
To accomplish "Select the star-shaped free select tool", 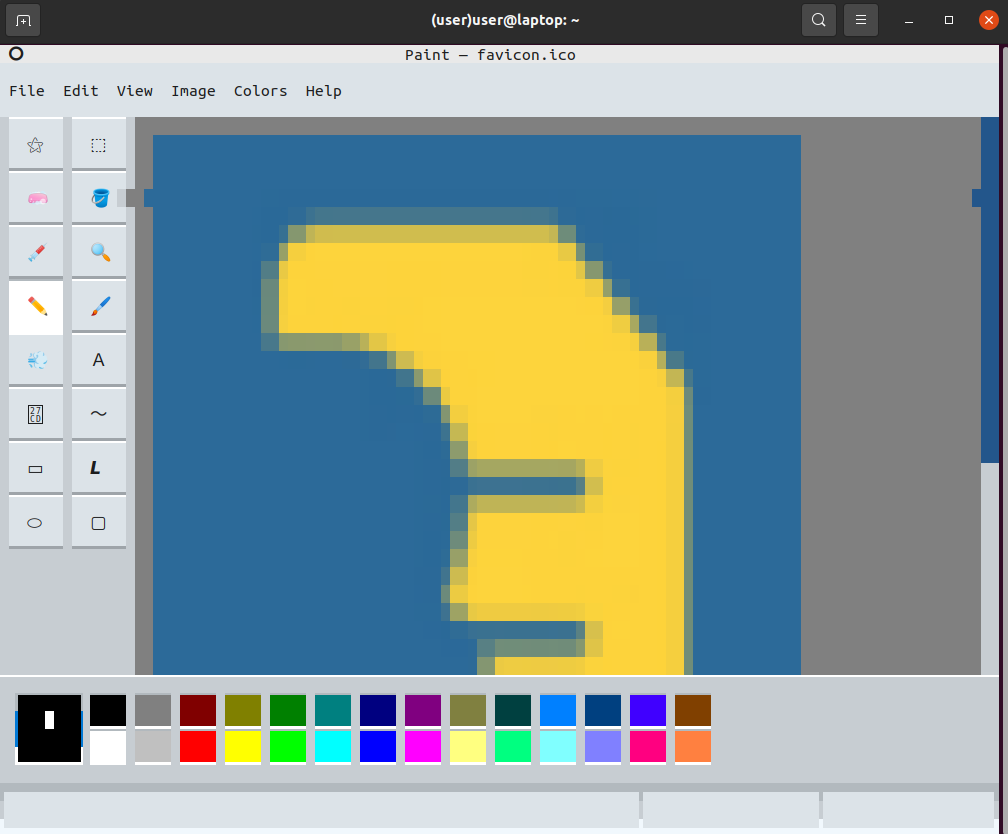I will 36,144.
